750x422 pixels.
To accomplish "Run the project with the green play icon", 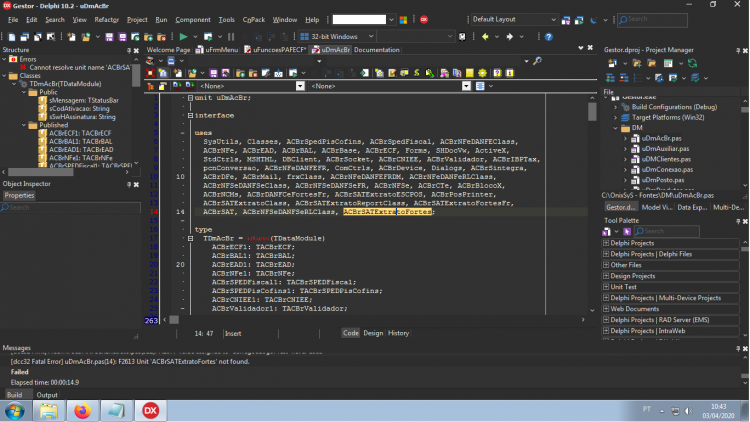I will point(183,36).
